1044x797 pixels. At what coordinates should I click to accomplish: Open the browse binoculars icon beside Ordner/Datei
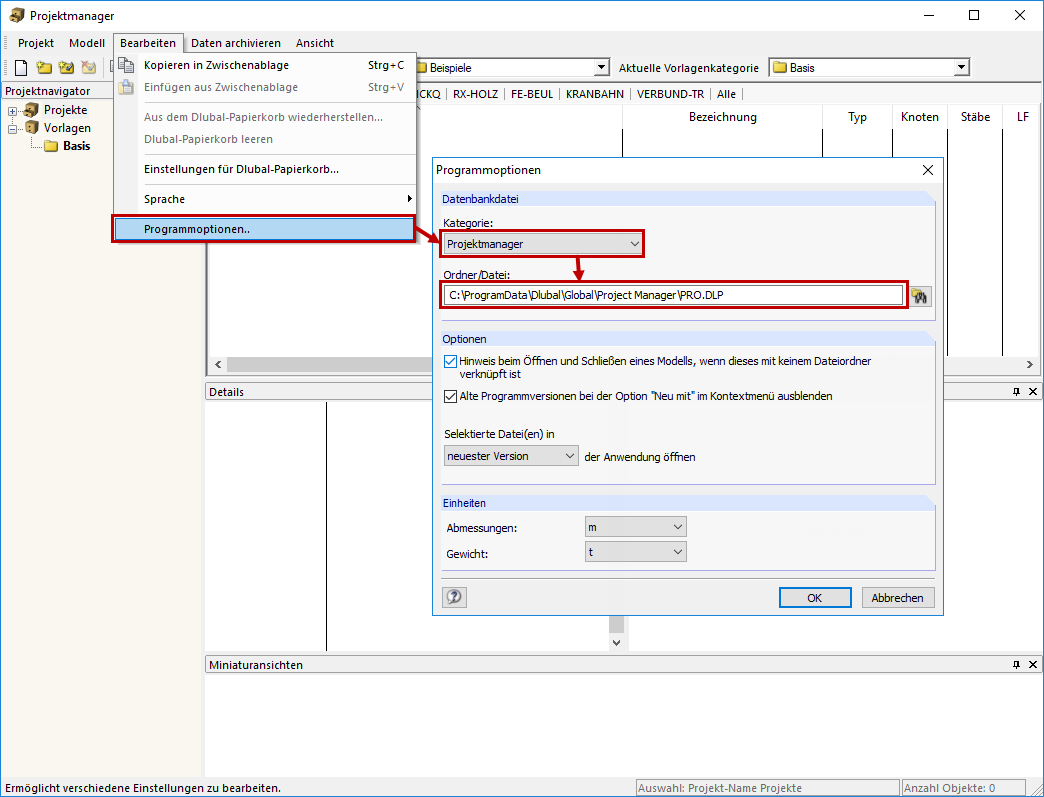[920, 296]
